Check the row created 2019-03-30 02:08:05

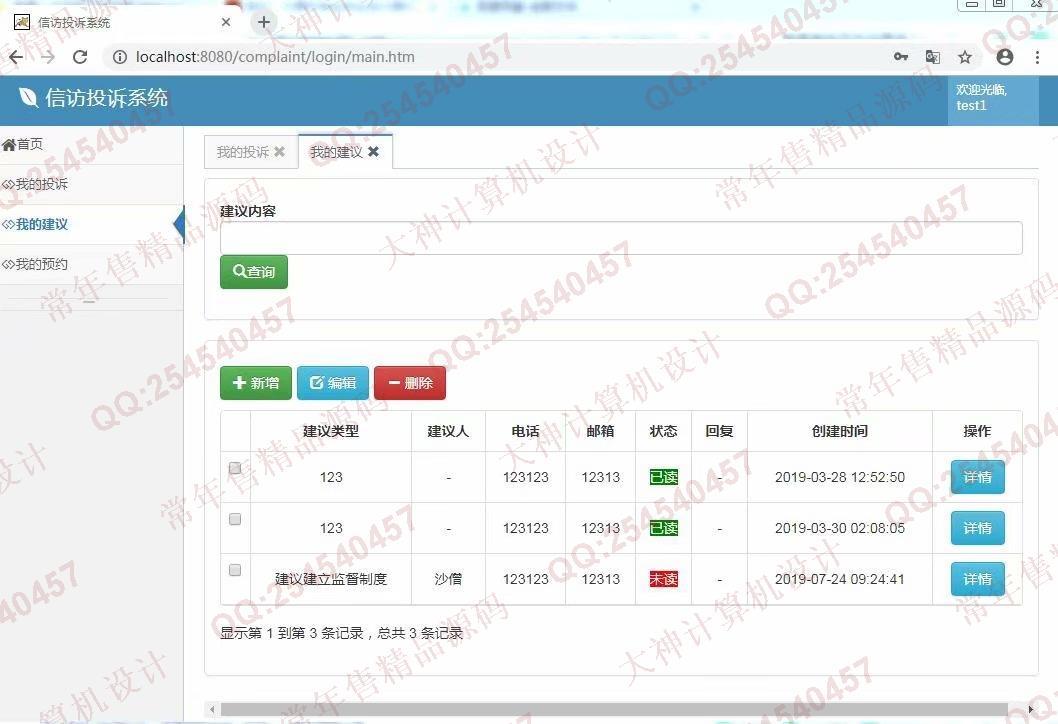(x=235, y=519)
